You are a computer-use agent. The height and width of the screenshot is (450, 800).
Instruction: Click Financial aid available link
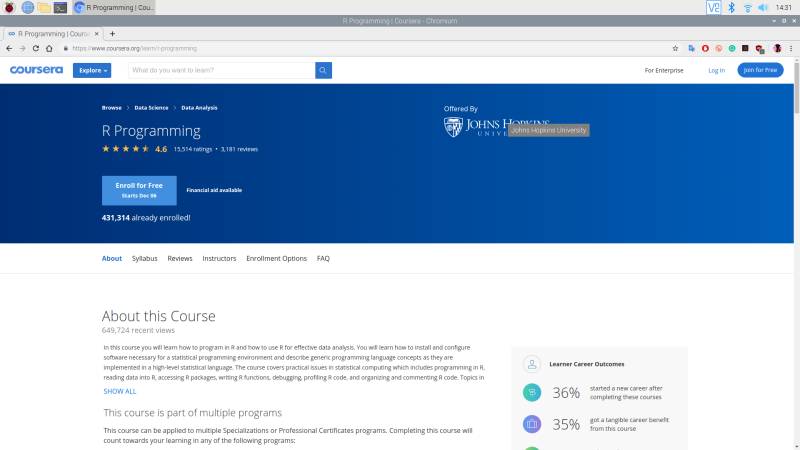tap(214, 190)
